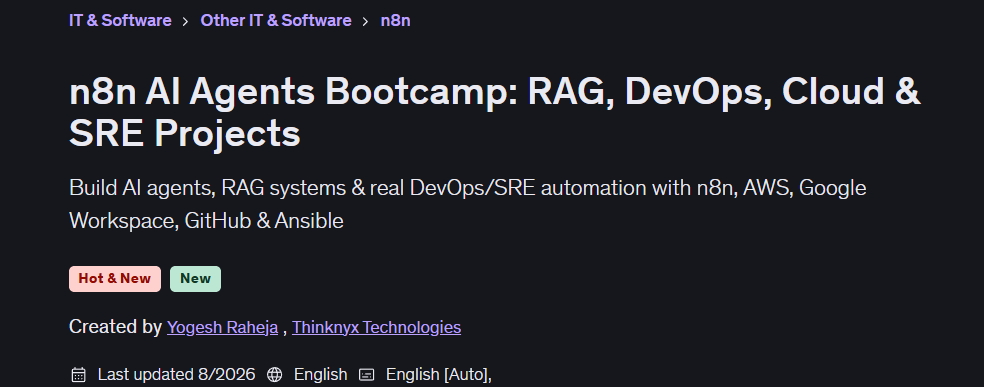
Task: Click the closed captions icon
Action: [x=366, y=375]
